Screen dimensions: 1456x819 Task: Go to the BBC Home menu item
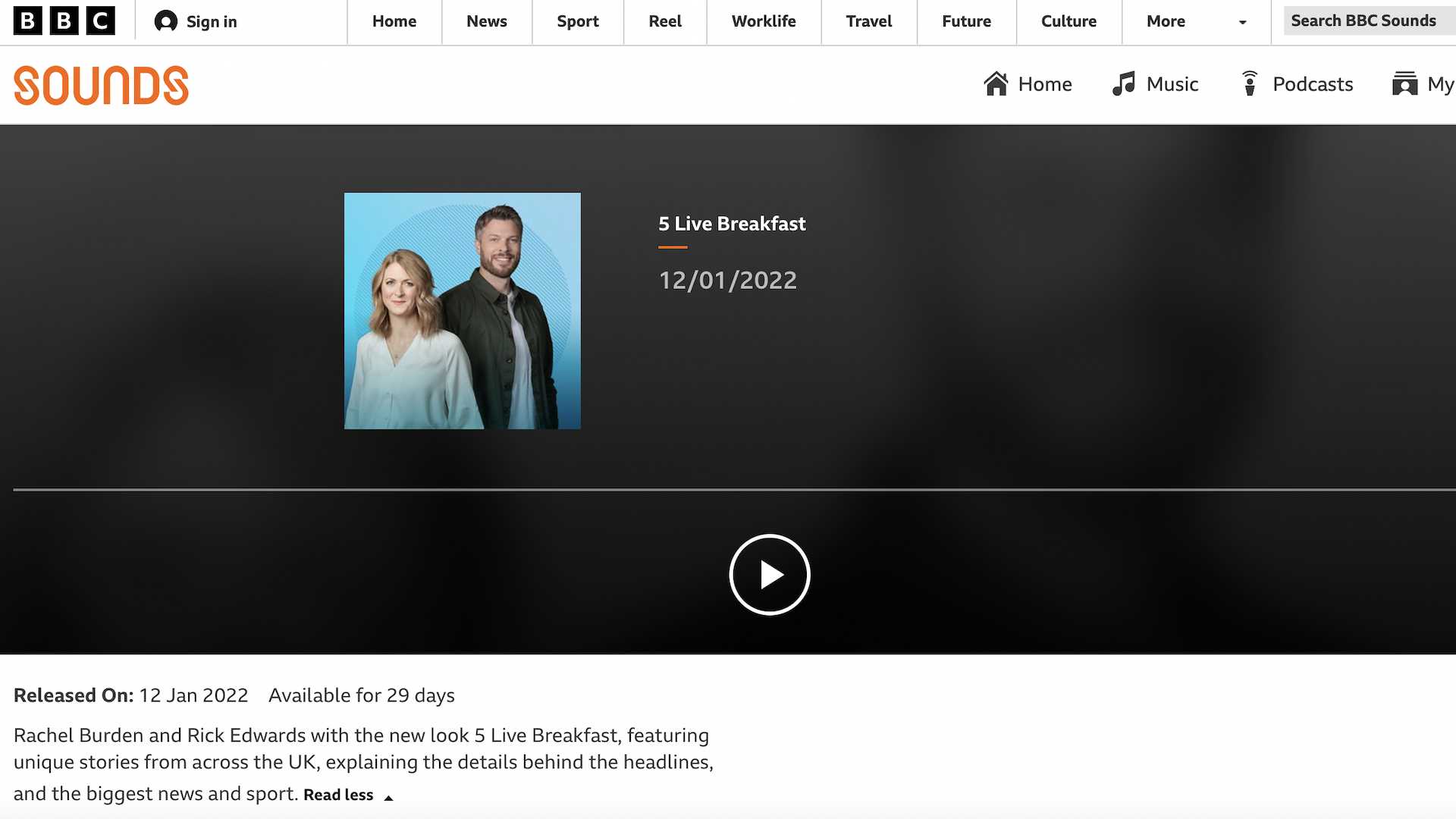pyautogui.click(x=394, y=21)
